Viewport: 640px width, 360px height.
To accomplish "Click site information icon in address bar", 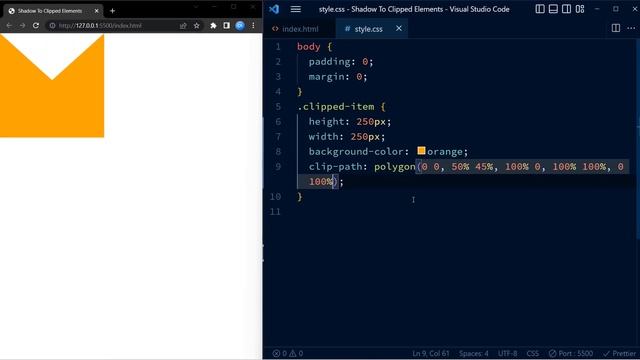I will click(x=52, y=25).
